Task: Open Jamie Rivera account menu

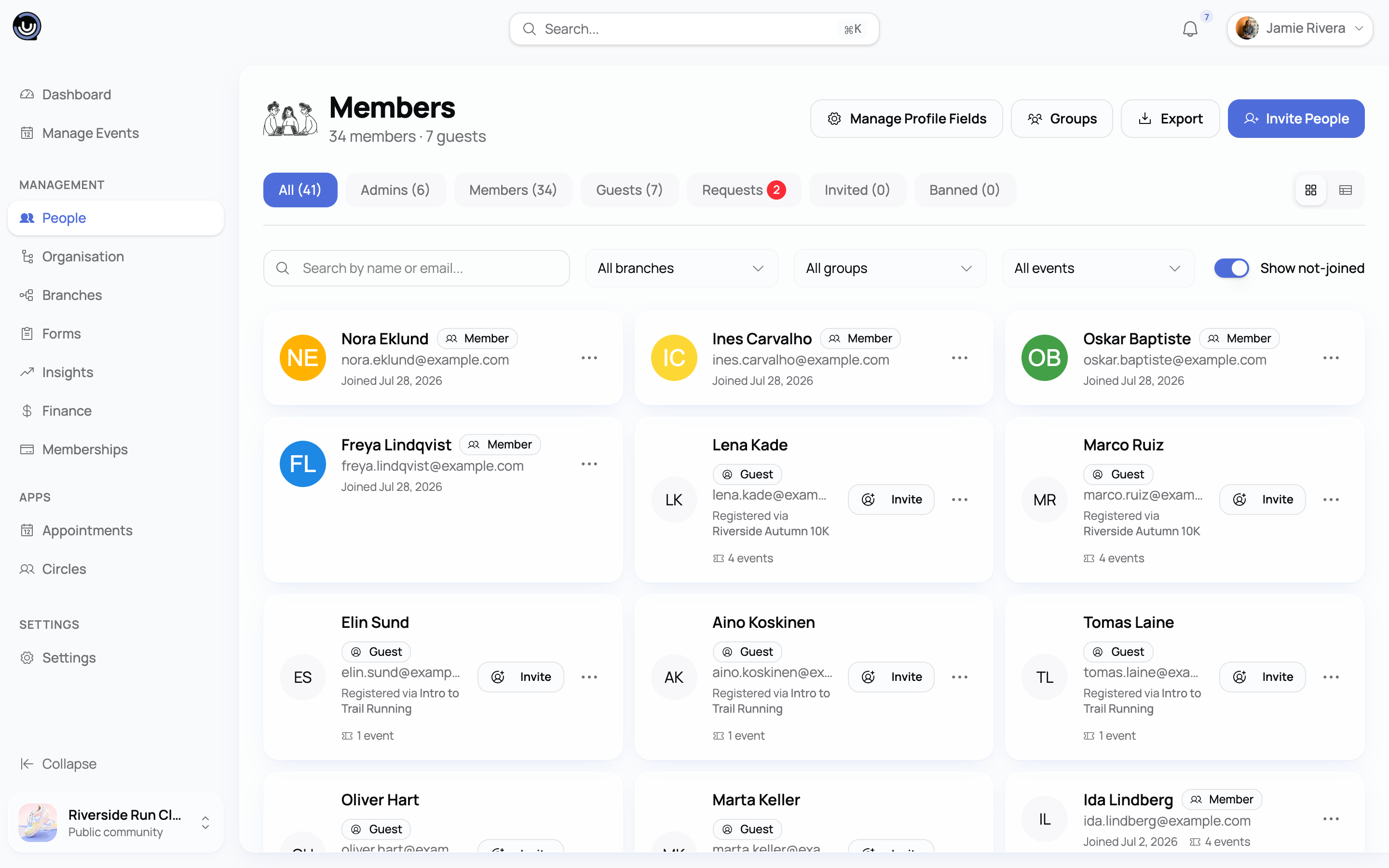Action: click(x=1299, y=29)
